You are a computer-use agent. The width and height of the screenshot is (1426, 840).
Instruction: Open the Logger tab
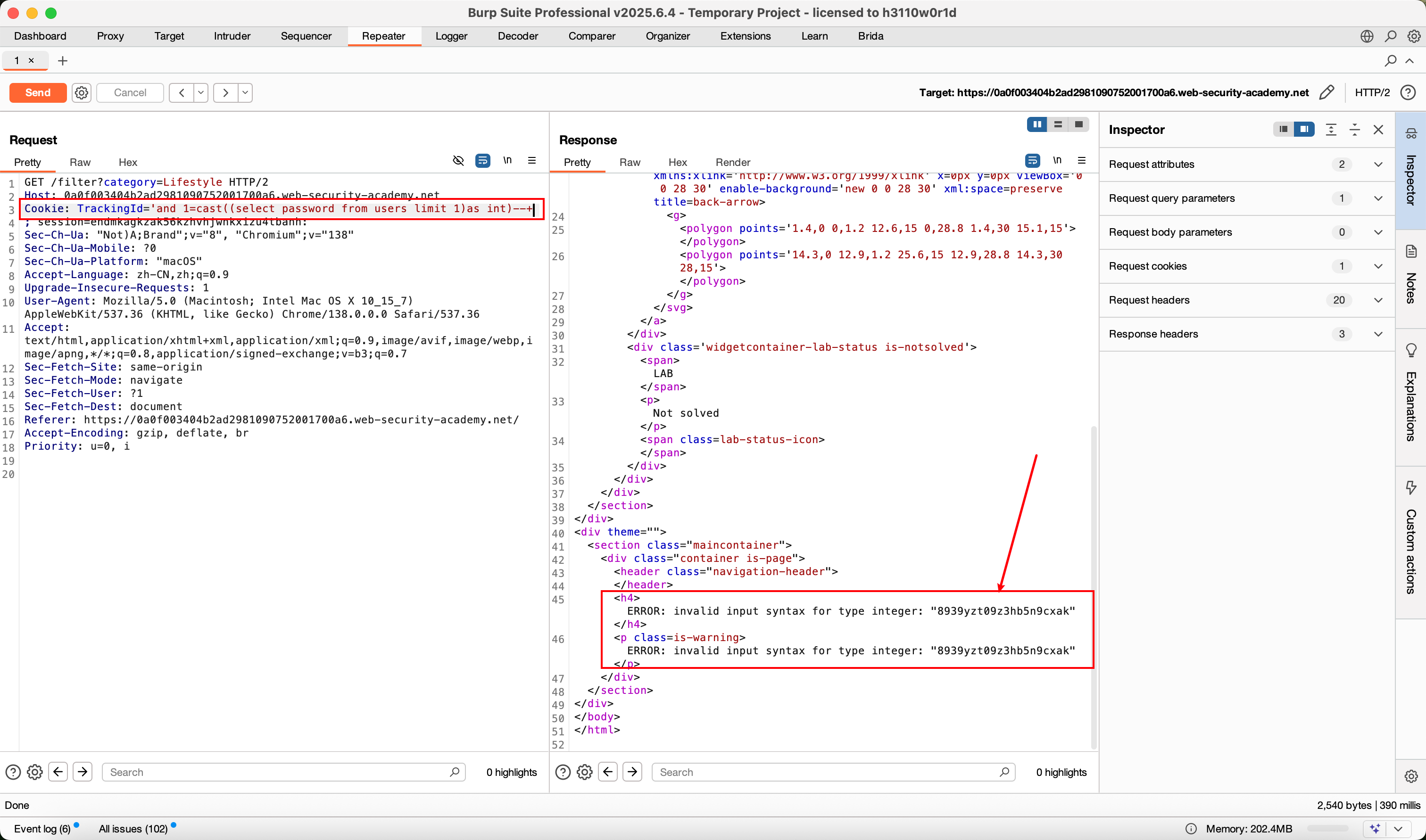click(451, 36)
